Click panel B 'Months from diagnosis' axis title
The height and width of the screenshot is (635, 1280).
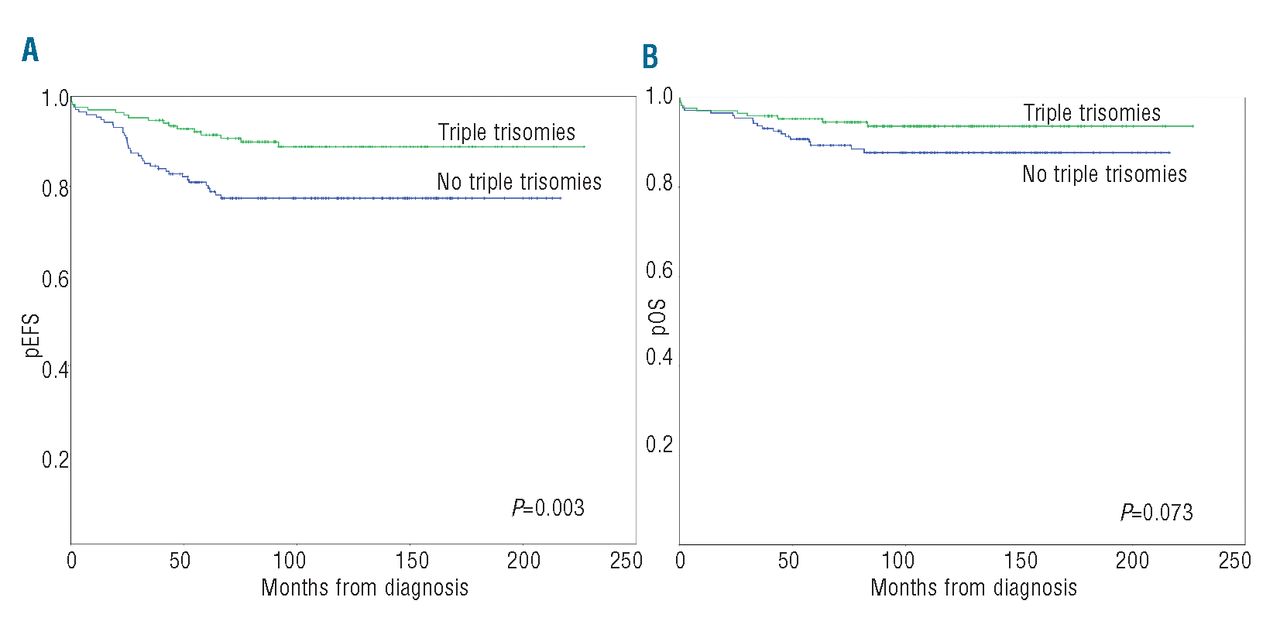[x=973, y=587]
